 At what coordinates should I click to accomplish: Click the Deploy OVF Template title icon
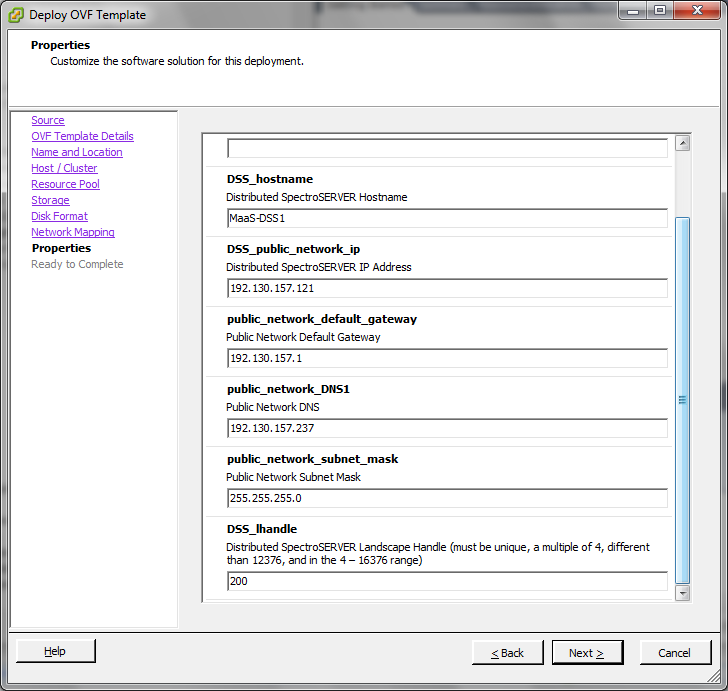coord(16,15)
